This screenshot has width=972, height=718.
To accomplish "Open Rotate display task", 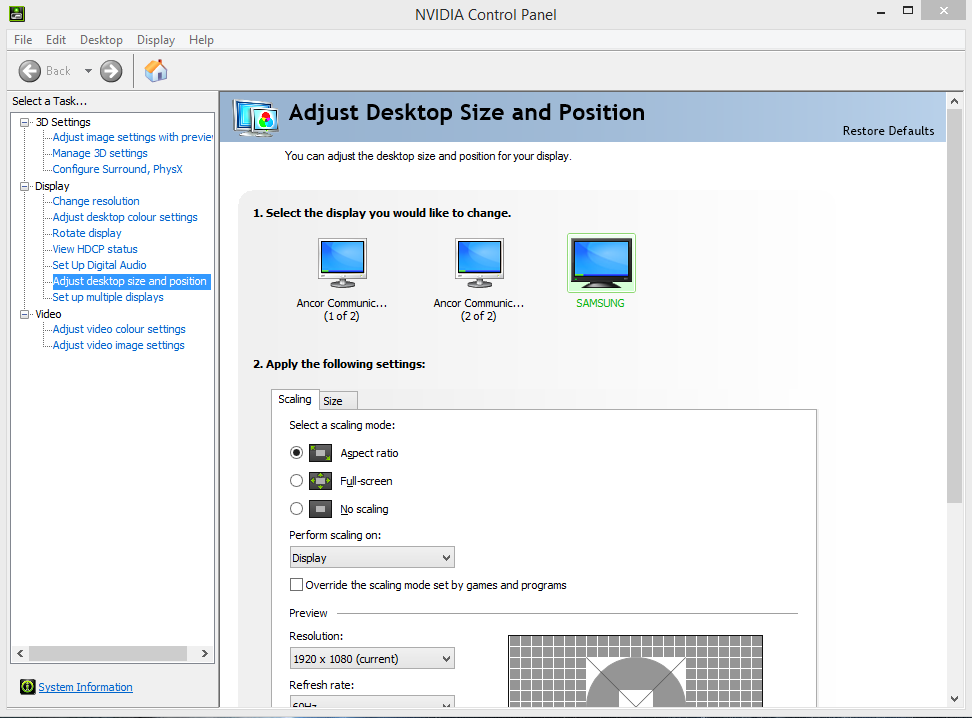I will 87,233.
